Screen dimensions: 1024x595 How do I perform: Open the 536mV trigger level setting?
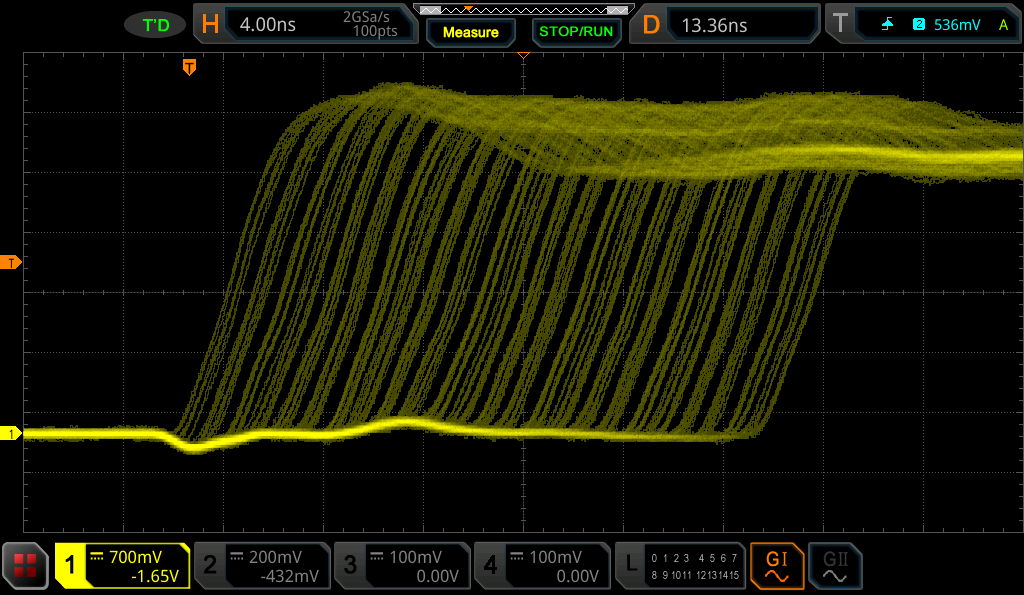pyautogui.click(x=957, y=25)
